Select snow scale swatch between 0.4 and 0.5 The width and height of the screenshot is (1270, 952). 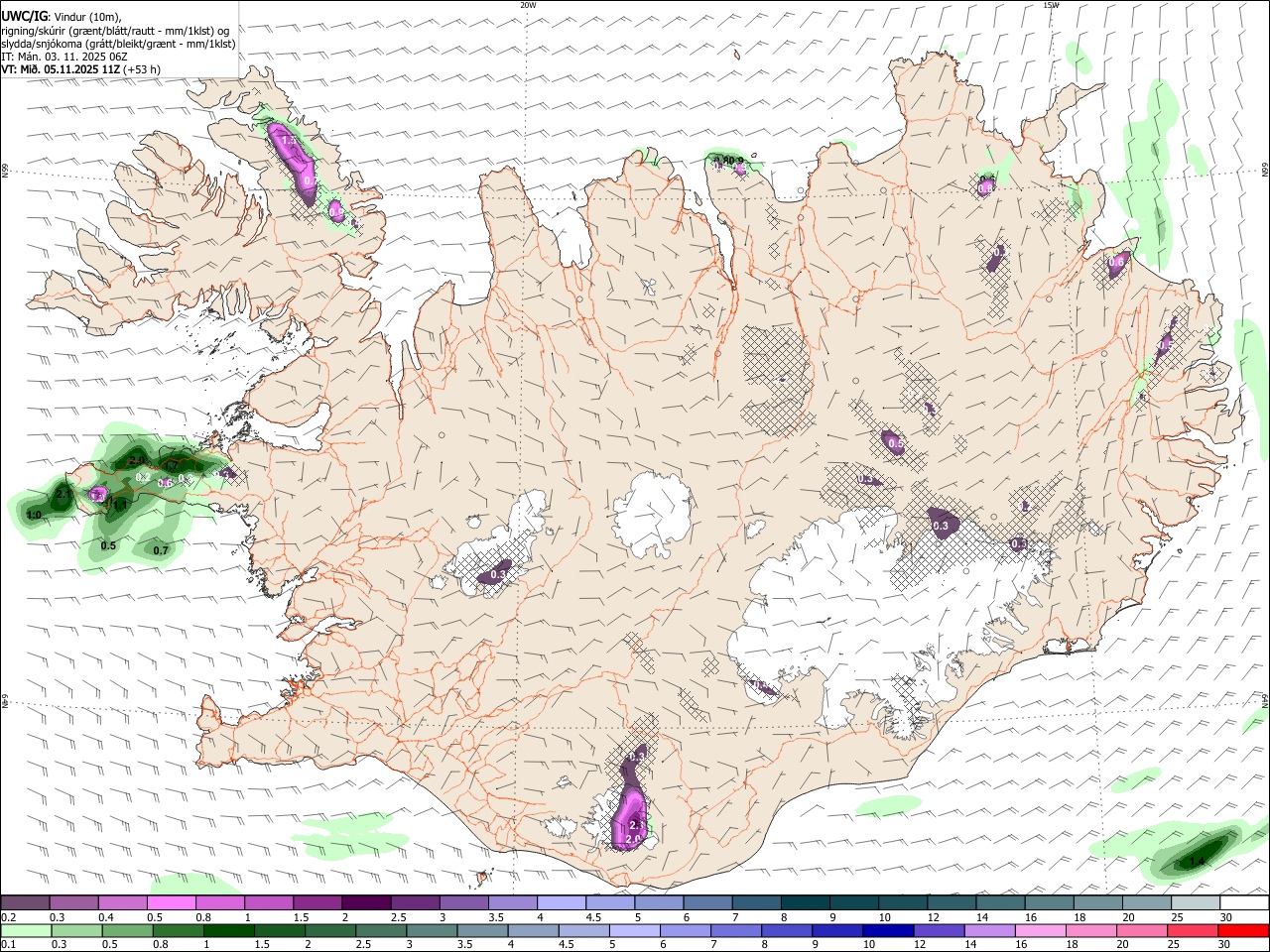point(122,902)
